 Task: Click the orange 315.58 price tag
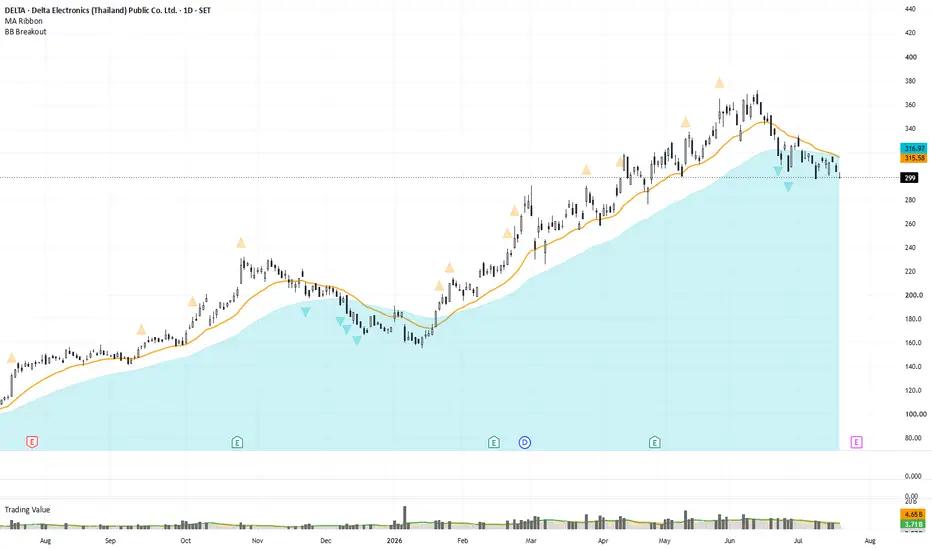click(914, 158)
